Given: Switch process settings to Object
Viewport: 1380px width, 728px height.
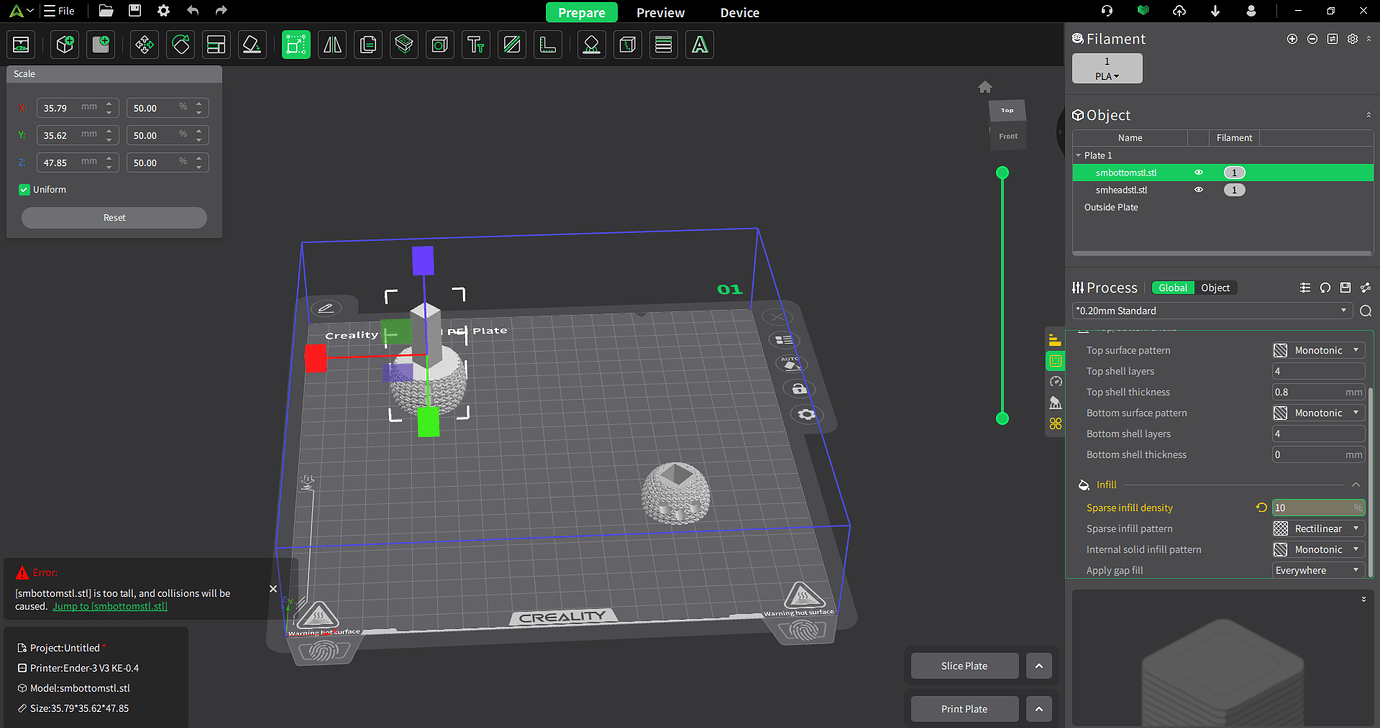Looking at the screenshot, I should (x=1215, y=288).
